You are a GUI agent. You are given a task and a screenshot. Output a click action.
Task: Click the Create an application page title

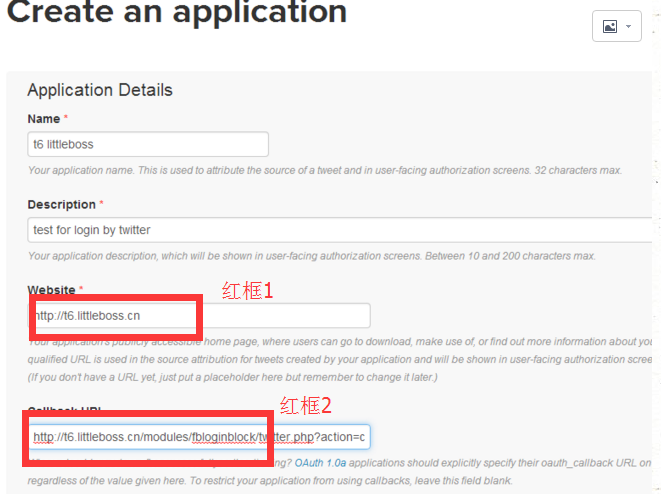point(177,13)
